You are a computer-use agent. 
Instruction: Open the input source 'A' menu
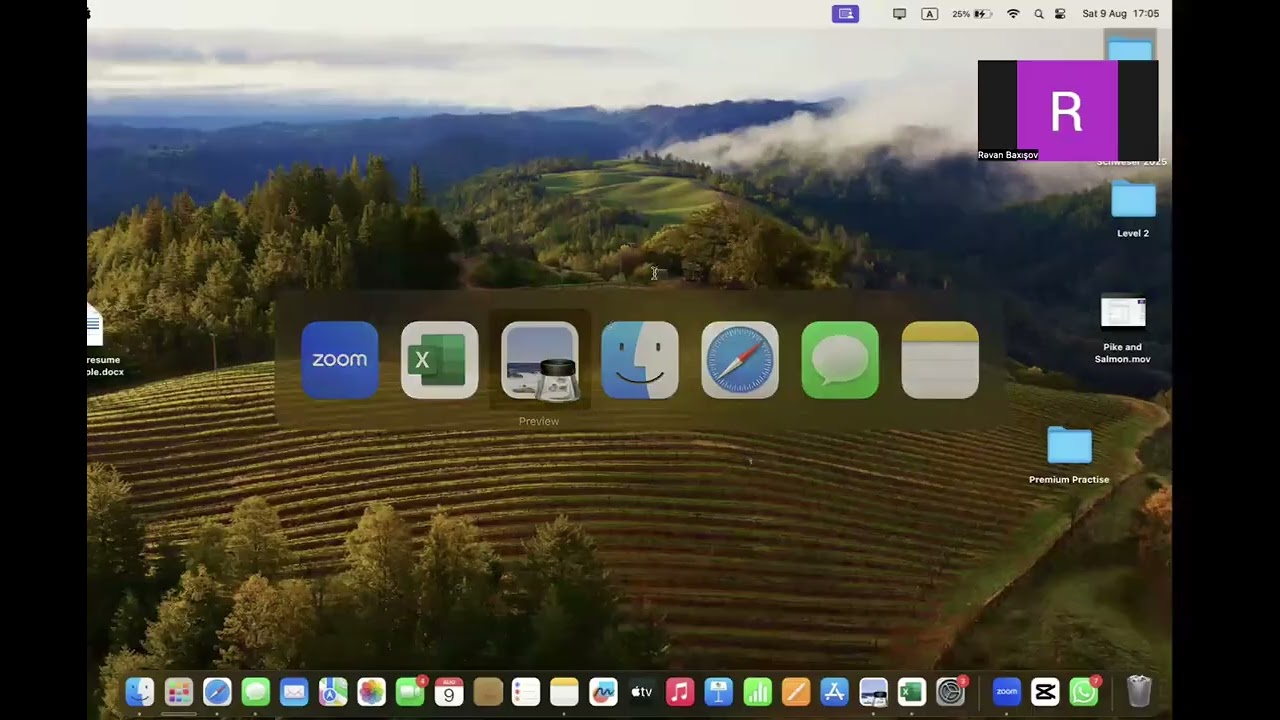point(929,14)
